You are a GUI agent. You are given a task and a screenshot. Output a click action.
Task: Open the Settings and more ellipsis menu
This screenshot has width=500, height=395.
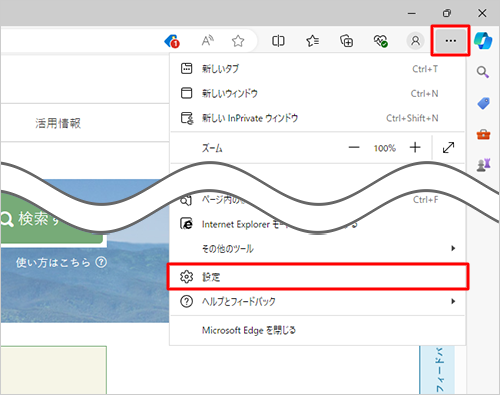pyautogui.click(x=450, y=41)
